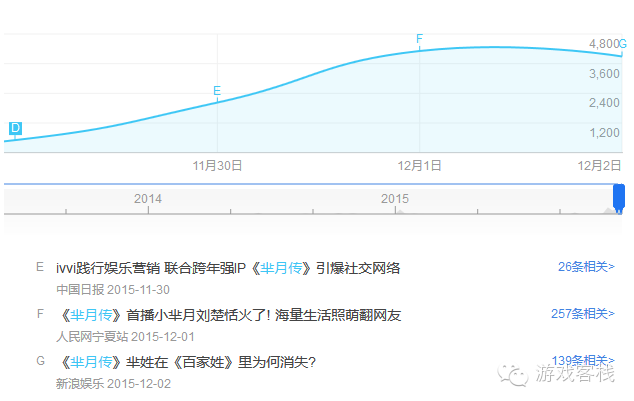Click chart marker G at right edge
Image resolution: width=634 pixels, height=401 pixels.
click(x=623, y=43)
